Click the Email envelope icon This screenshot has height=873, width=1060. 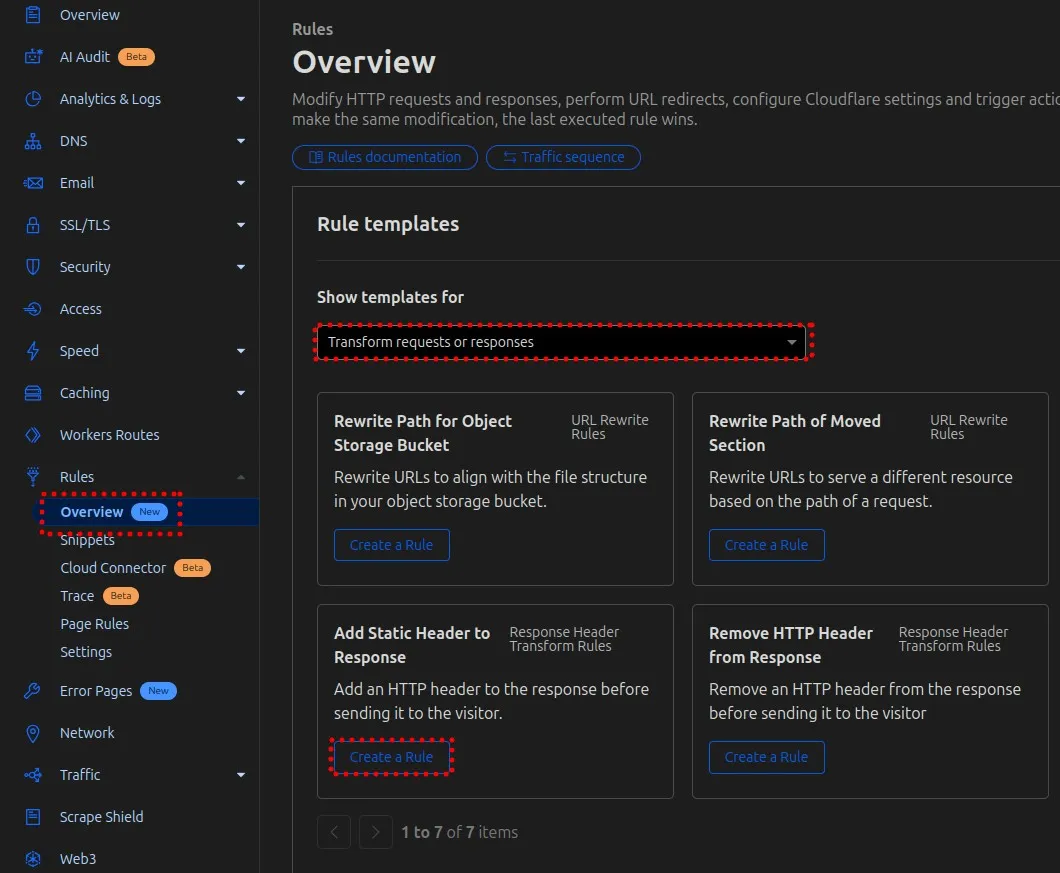(x=32, y=183)
